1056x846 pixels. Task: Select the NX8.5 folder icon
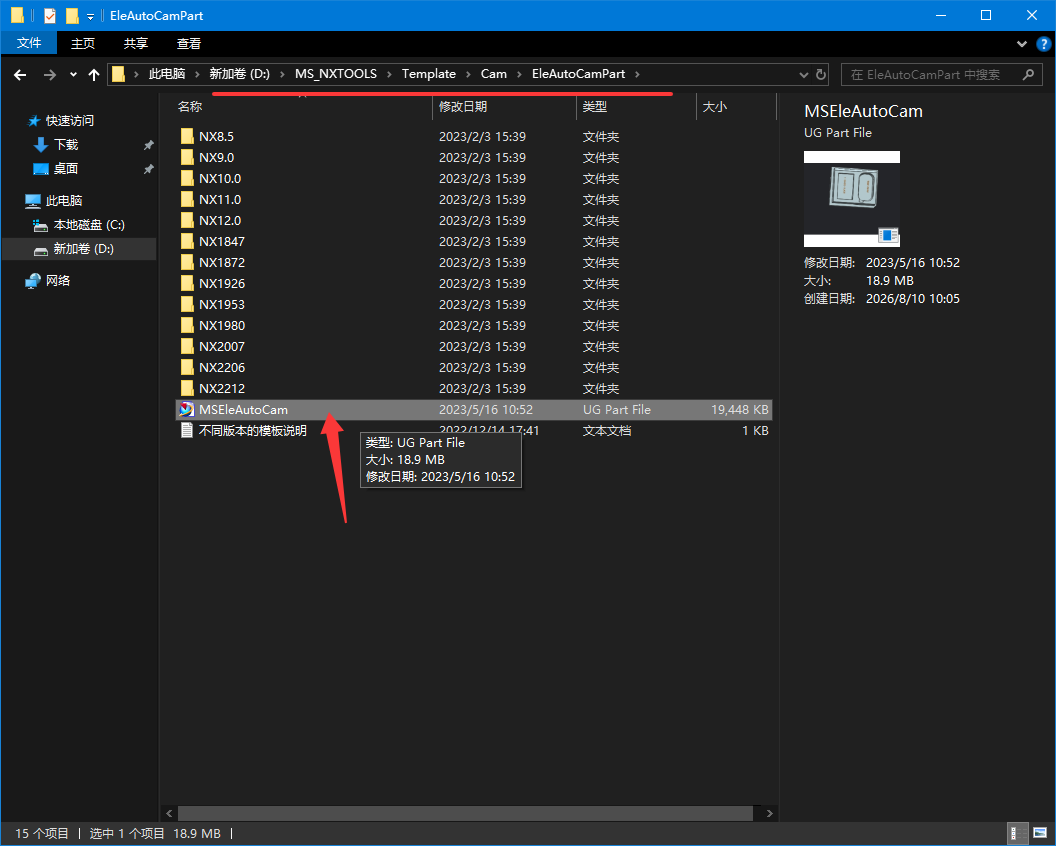[x=187, y=137]
